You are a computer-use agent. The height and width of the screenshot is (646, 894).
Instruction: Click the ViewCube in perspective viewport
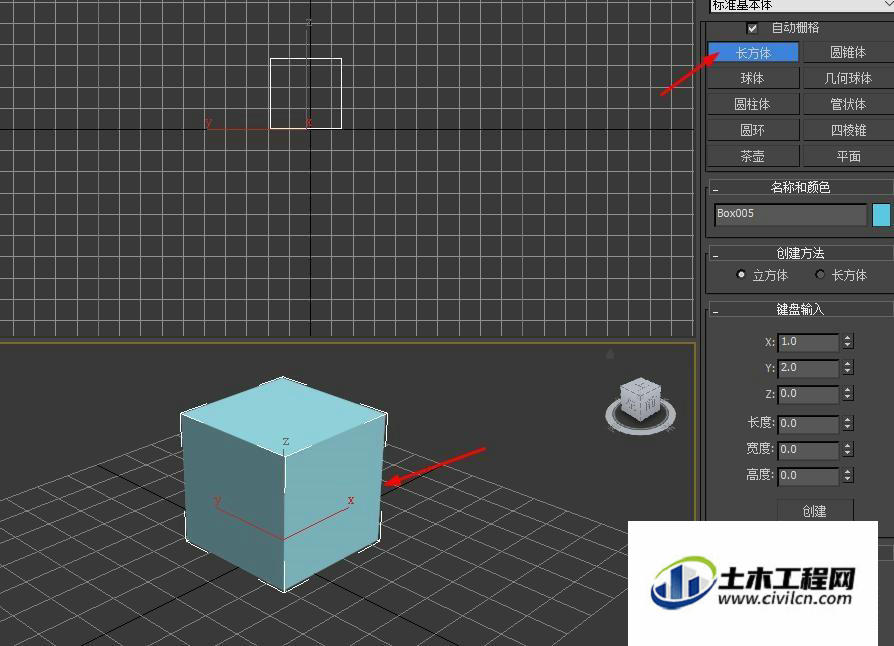click(x=641, y=399)
